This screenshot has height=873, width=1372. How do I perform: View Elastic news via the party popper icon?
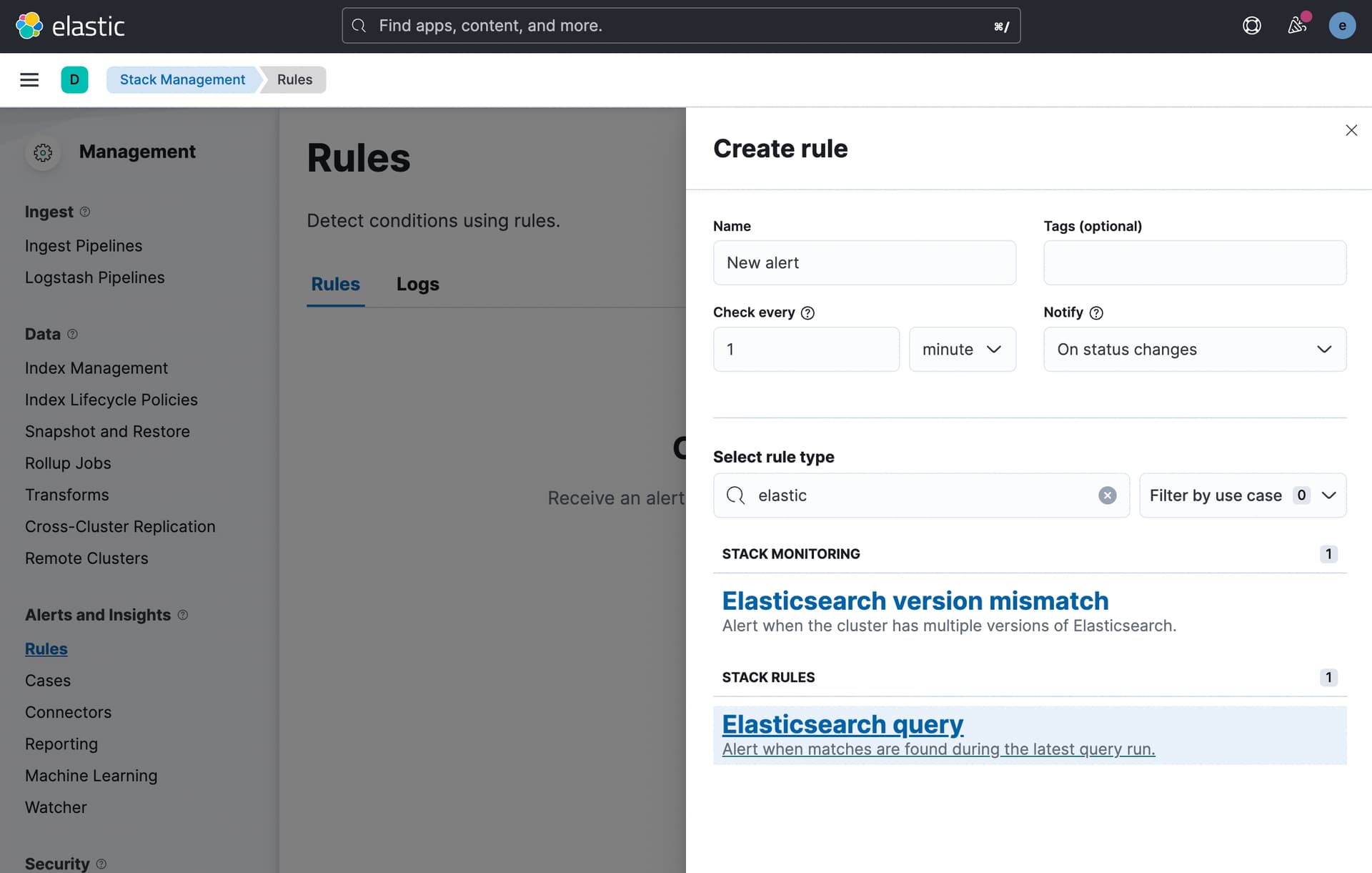[x=1297, y=25]
